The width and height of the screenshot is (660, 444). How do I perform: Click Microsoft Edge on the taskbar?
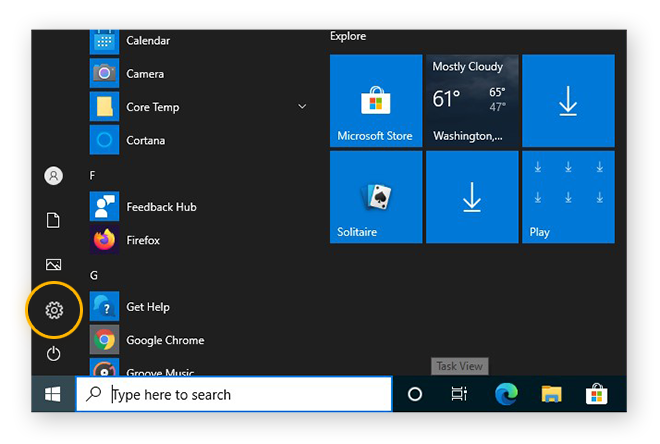[506, 394]
